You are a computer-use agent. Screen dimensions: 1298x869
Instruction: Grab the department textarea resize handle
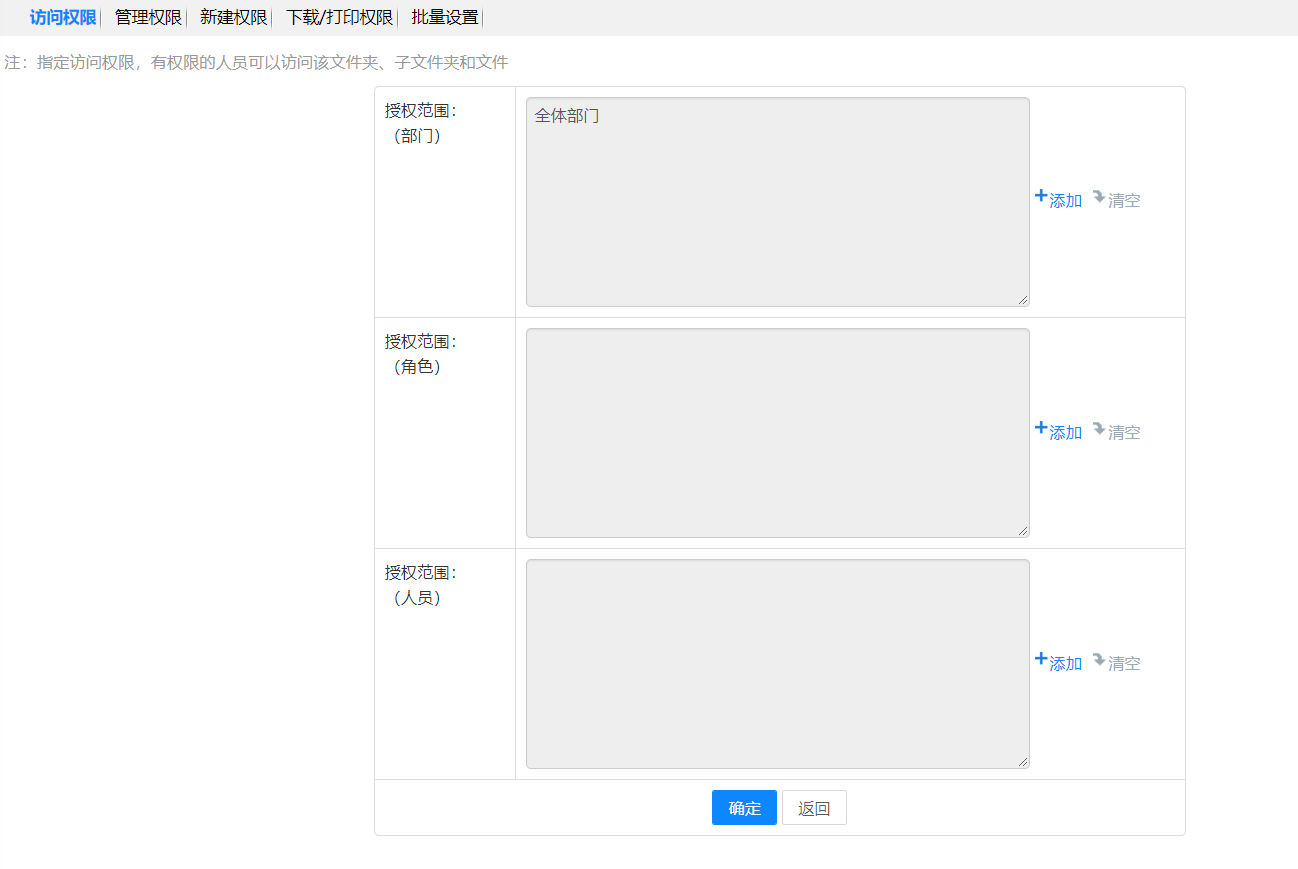pos(1023,300)
